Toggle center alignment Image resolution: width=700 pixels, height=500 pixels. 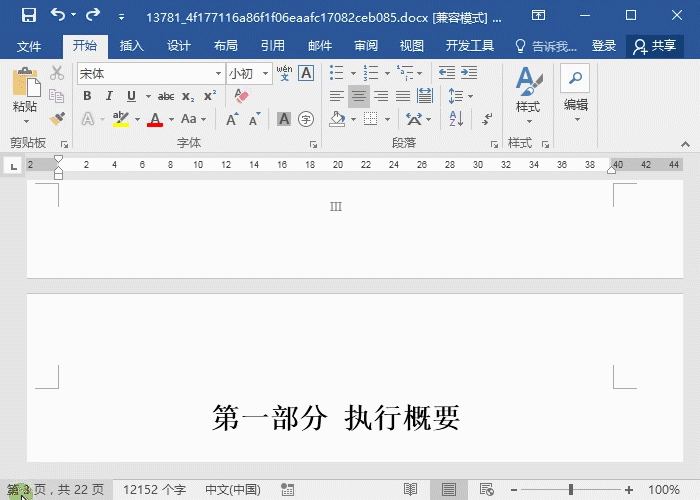[x=359, y=96]
